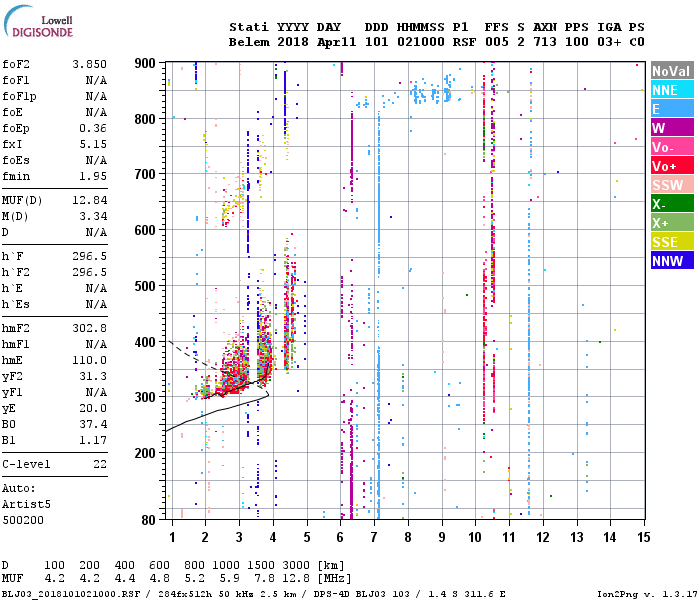700x600 pixels.
Task: Click the 10 MHz frequency axis label
Action: [475, 537]
